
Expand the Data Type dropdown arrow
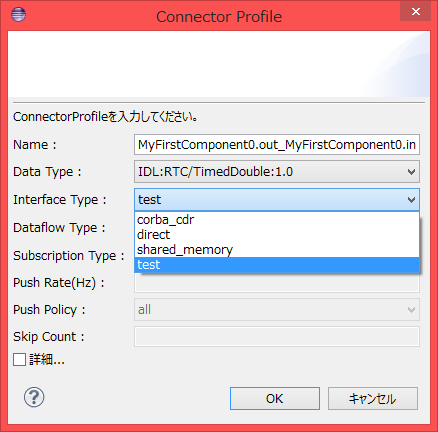pyautogui.click(x=411, y=172)
